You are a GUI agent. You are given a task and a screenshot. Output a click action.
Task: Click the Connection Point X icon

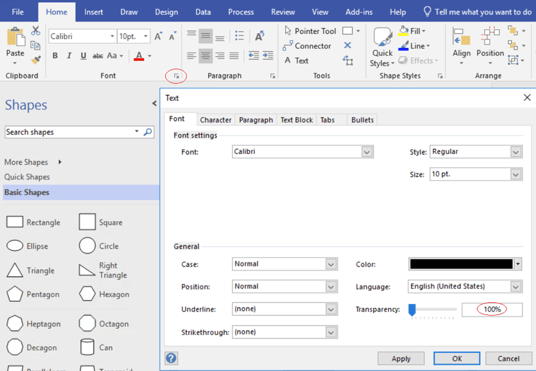347,45
